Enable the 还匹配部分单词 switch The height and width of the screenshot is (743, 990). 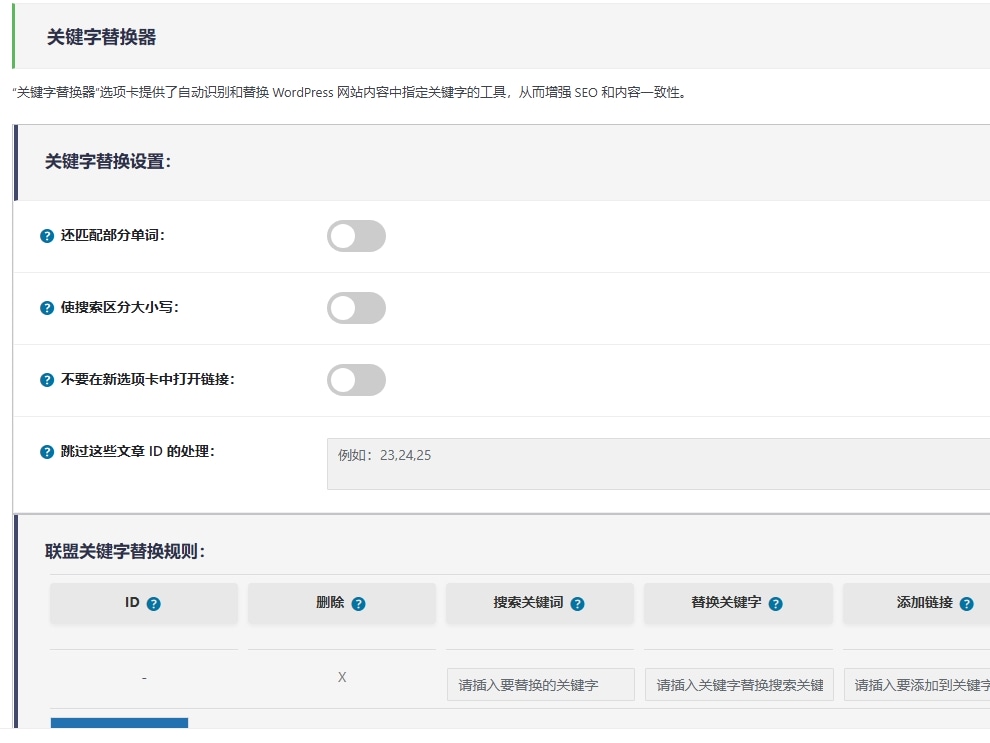coord(356,236)
